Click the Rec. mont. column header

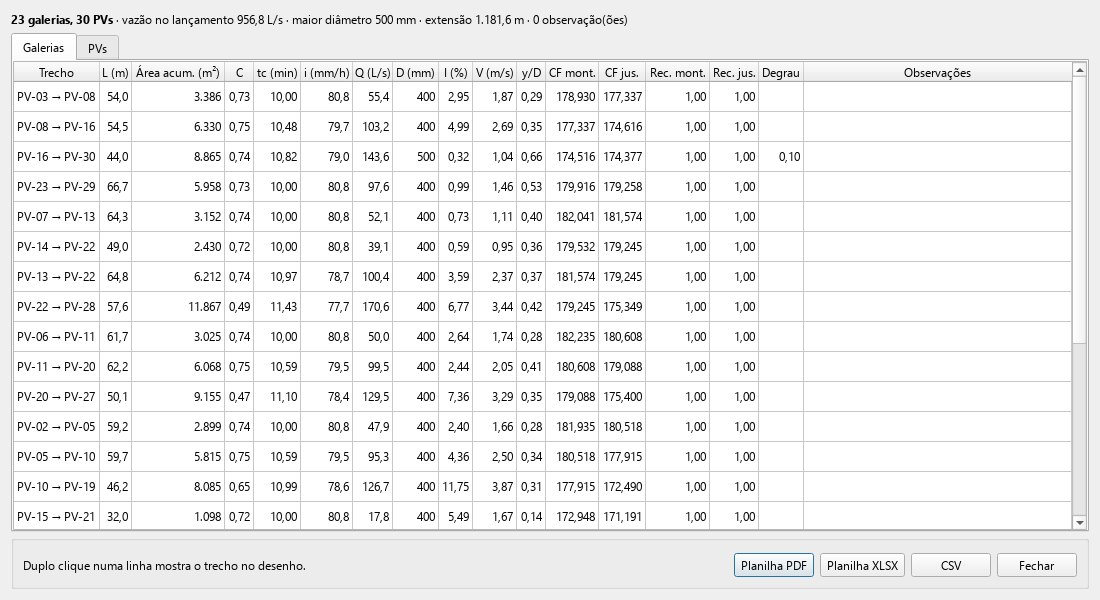pyautogui.click(x=677, y=72)
